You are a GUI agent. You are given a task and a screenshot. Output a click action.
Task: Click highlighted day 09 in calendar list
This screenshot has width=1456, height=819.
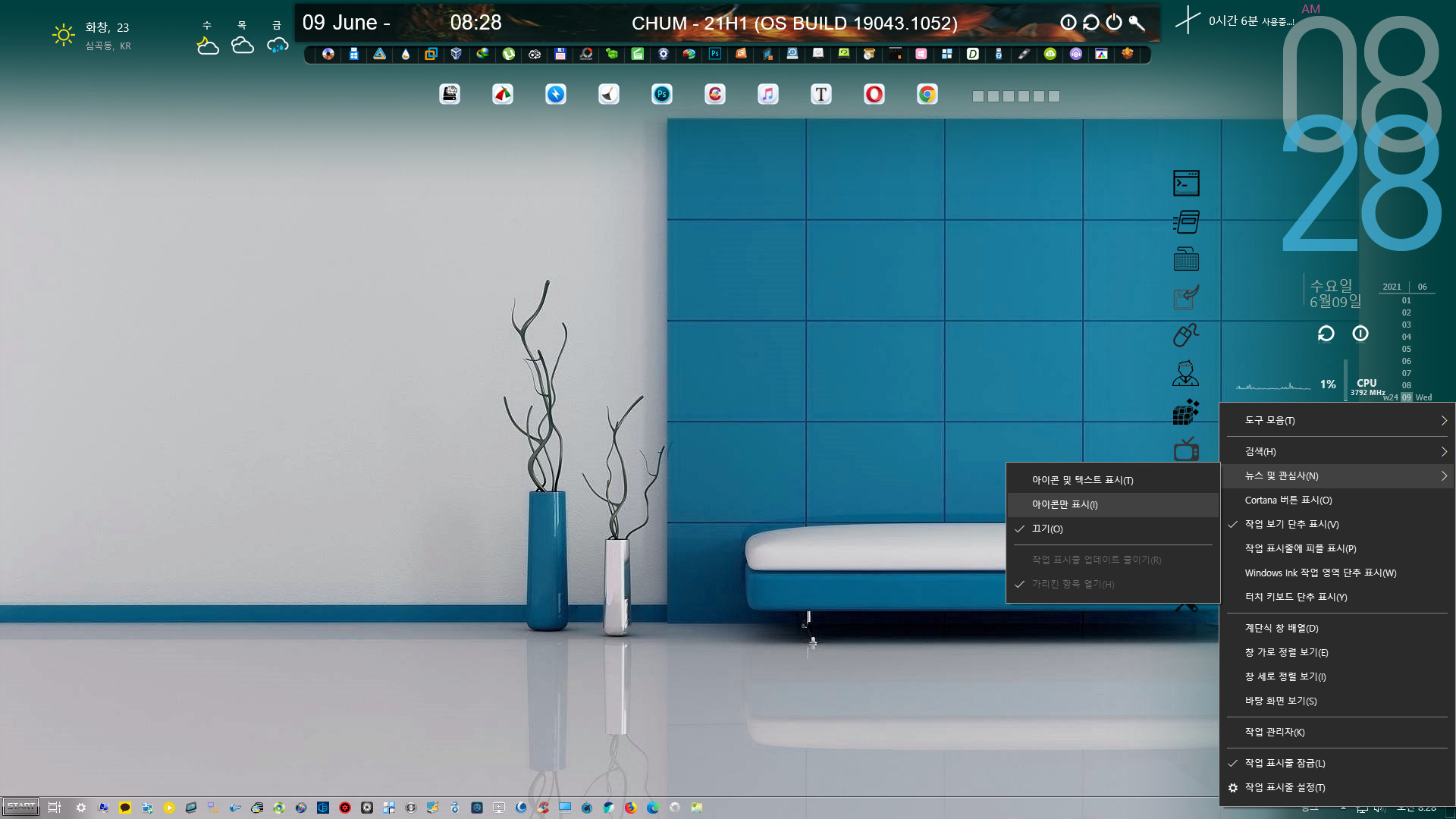click(x=1407, y=397)
